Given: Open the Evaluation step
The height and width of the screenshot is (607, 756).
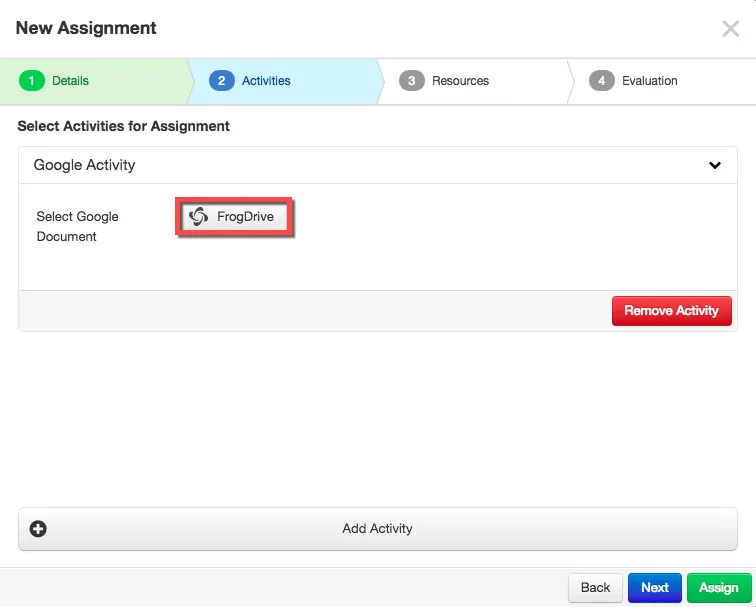Looking at the screenshot, I should coord(663,81).
